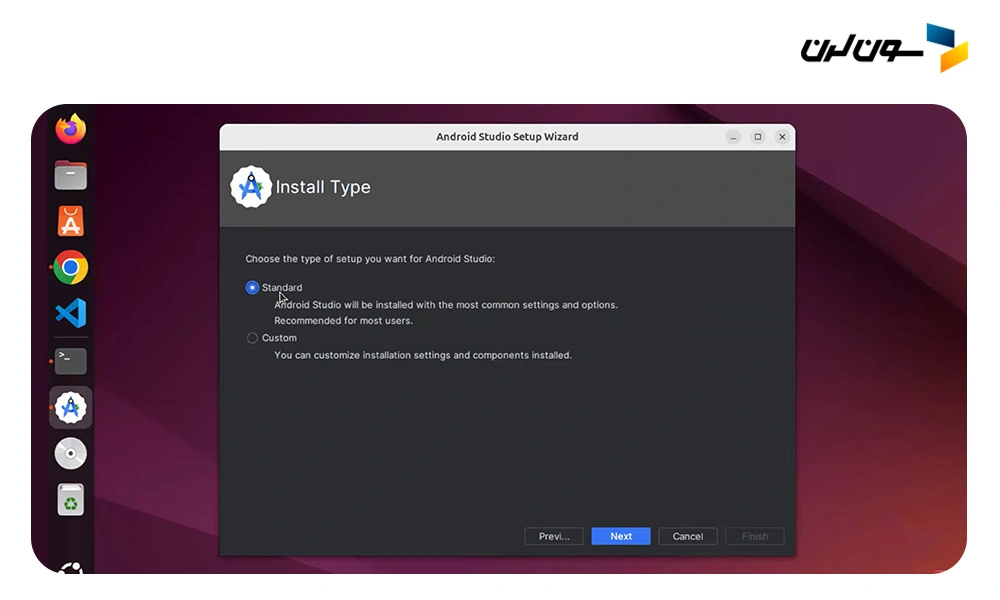Close the Android Studio Setup Wizard

click(x=781, y=137)
